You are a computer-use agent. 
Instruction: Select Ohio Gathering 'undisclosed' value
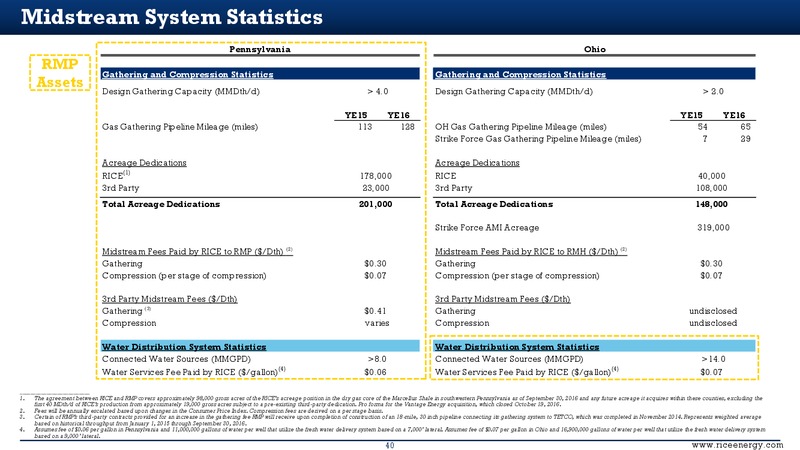tap(713, 311)
